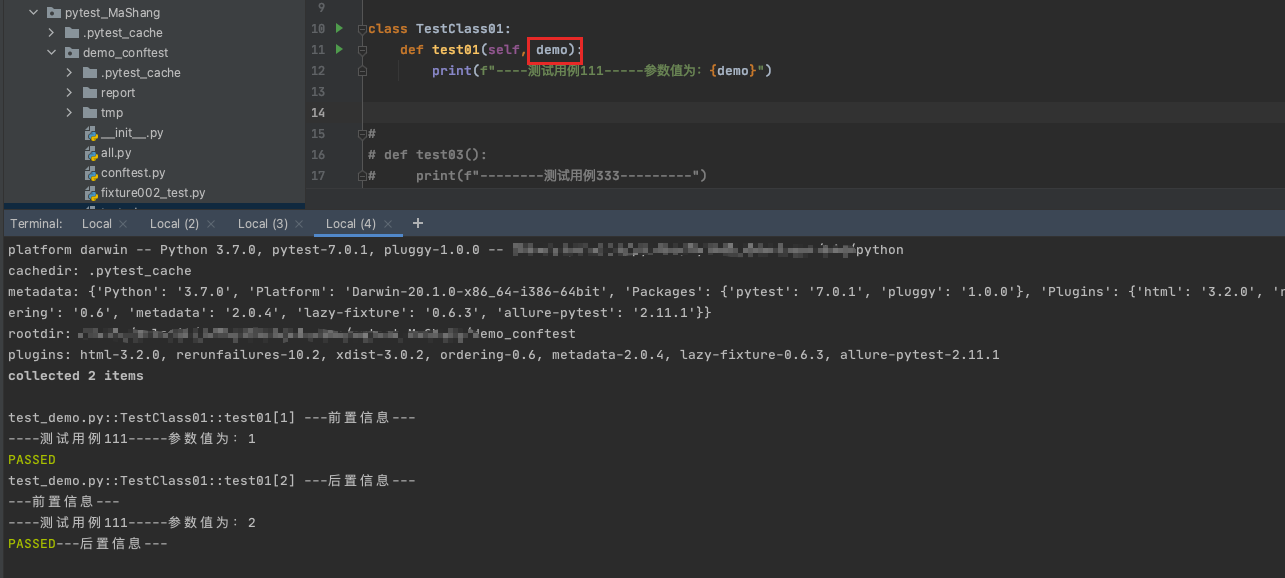The width and height of the screenshot is (1285, 578).
Task: Click fold end marker on line 12
Action: [x=362, y=71]
